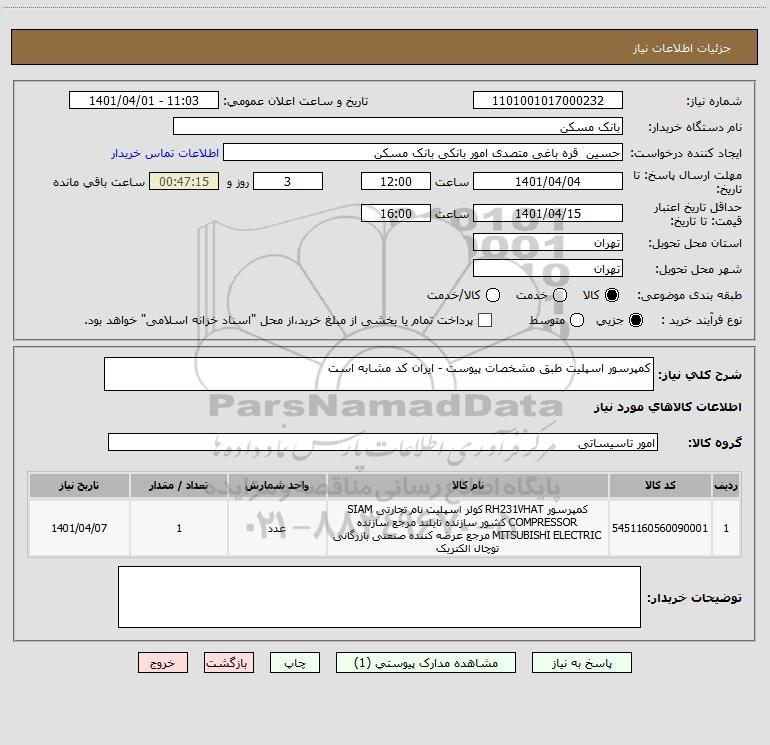Click the countdown timer 00:47:15
Screen dimensions: 770x745
tap(184, 182)
